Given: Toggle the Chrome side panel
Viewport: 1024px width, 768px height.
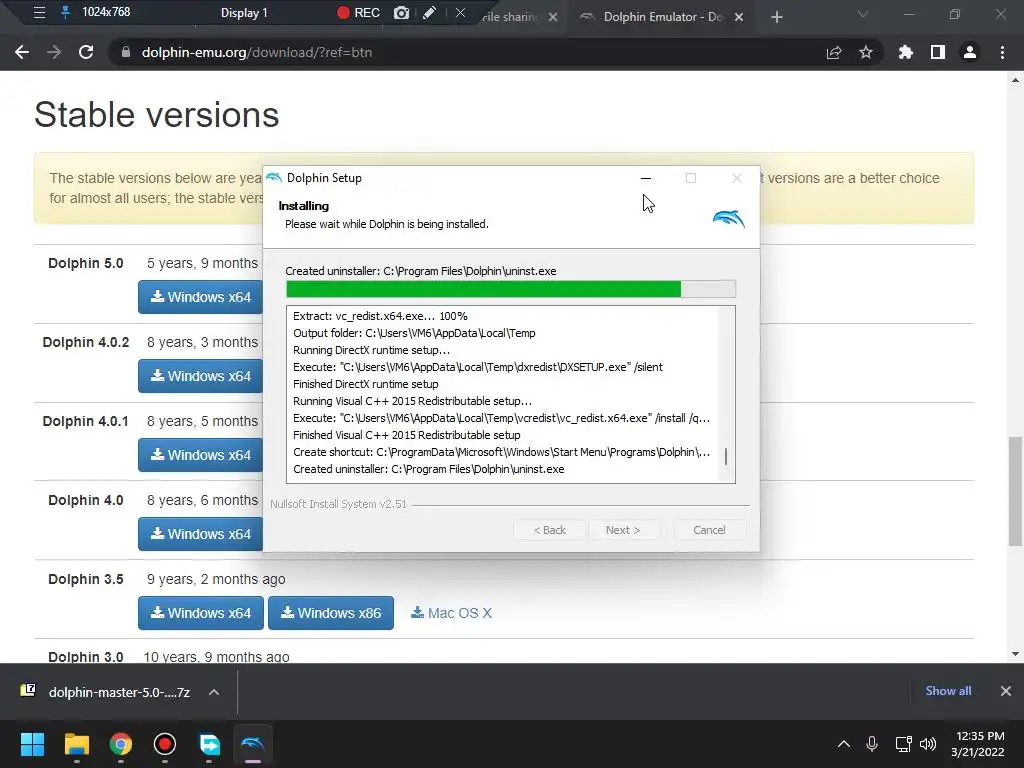Looking at the screenshot, I should click(938, 52).
